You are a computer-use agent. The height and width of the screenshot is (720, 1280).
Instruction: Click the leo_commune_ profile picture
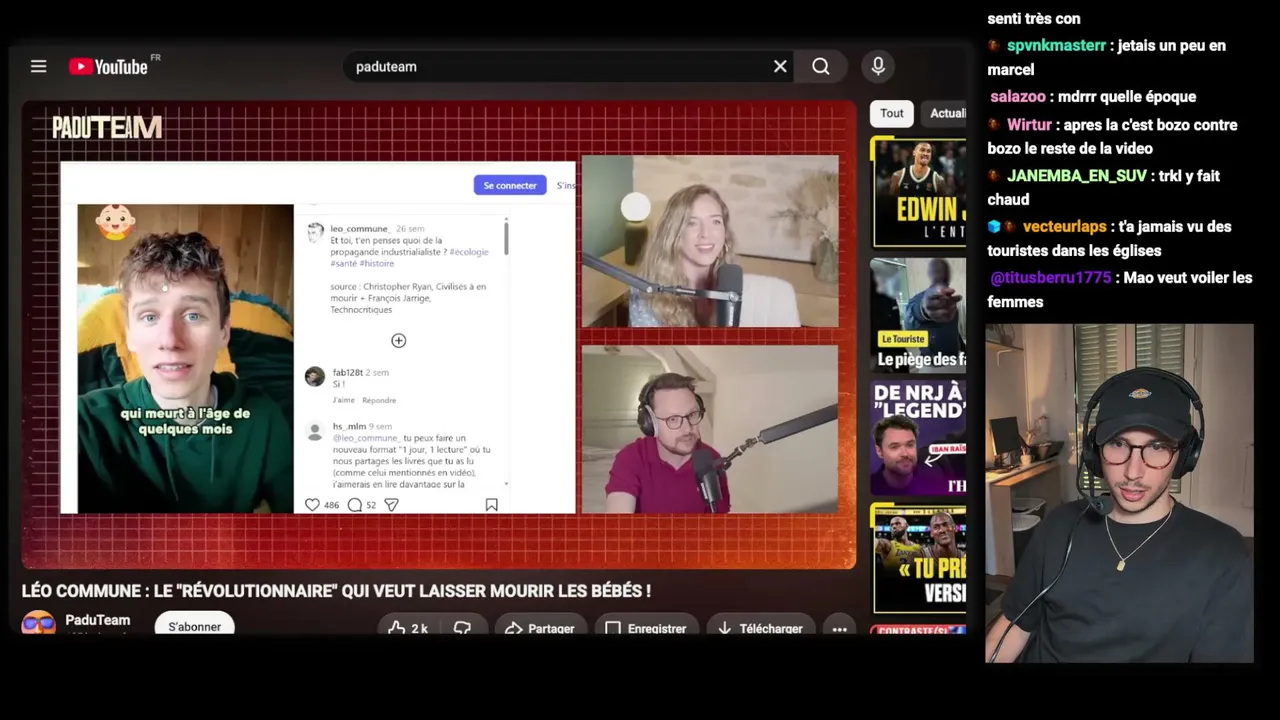point(315,233)
